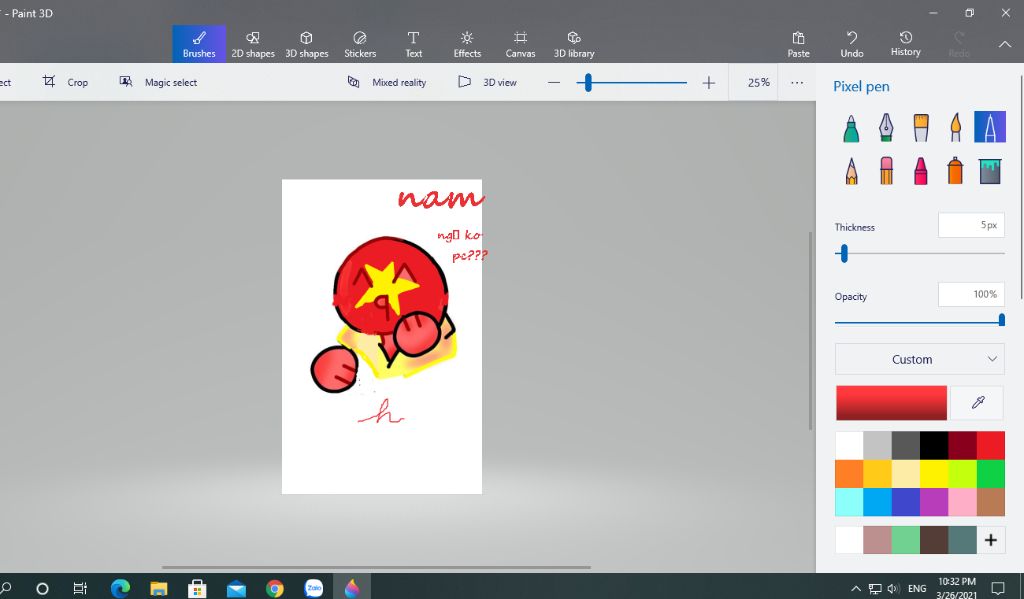Choose the purple color swatch
Image resolution: width=1024 pixels, height=599 pixels.
934,502
